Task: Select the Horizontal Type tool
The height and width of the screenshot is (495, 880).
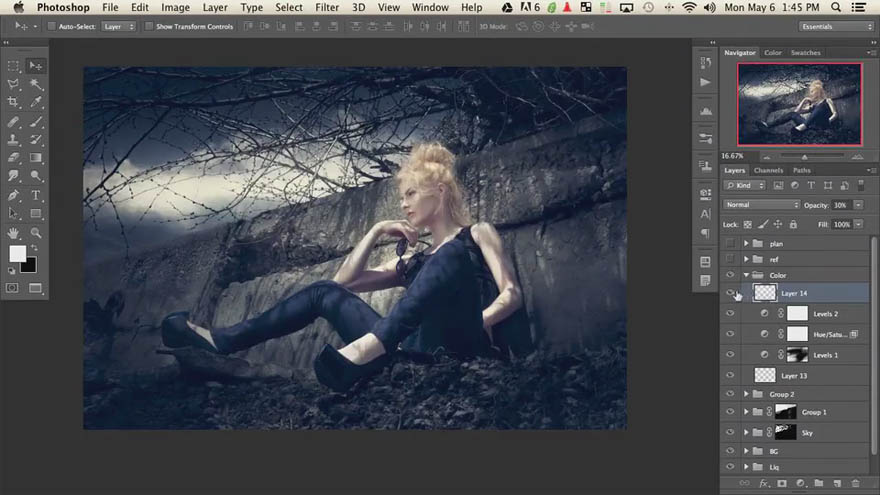Action: (x=35, y=195)
